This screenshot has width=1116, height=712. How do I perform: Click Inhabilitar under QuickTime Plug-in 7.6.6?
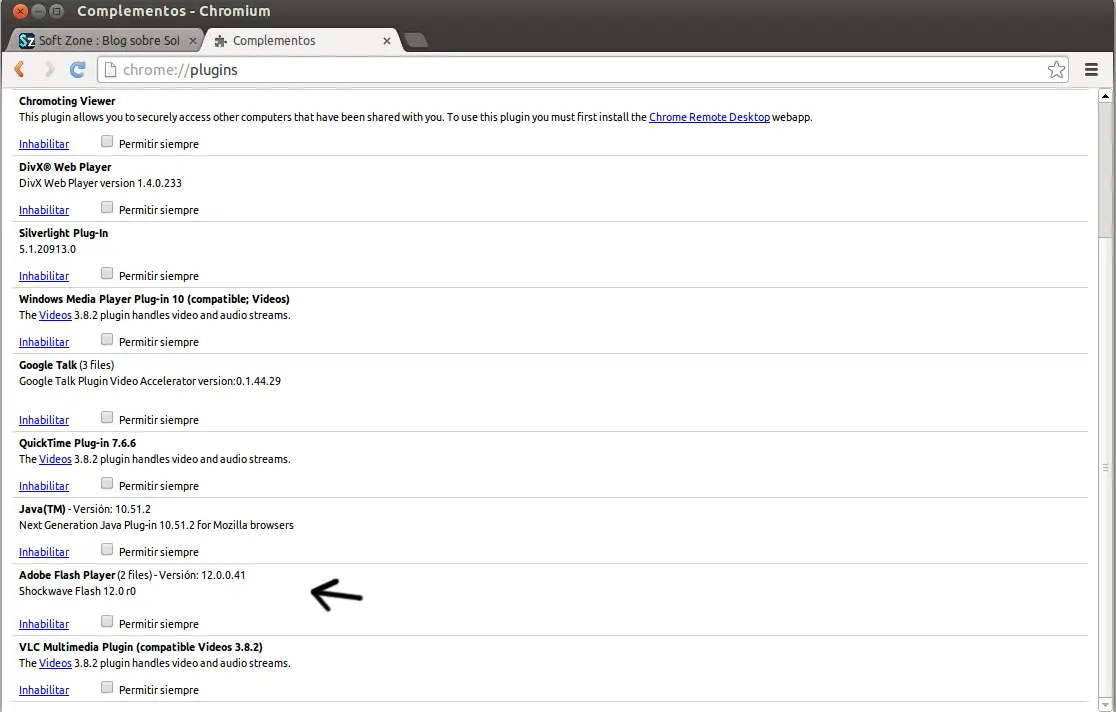pos(44,486)
